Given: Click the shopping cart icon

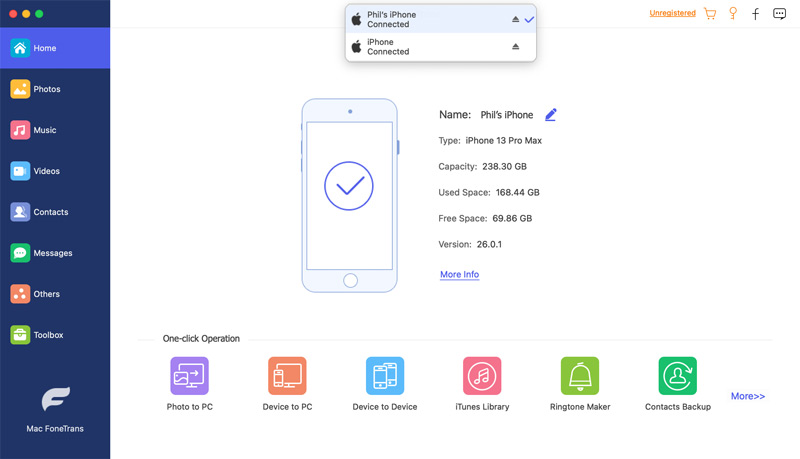Looking at the screenshot, I should pyautogui.click(x=710, y=14).
